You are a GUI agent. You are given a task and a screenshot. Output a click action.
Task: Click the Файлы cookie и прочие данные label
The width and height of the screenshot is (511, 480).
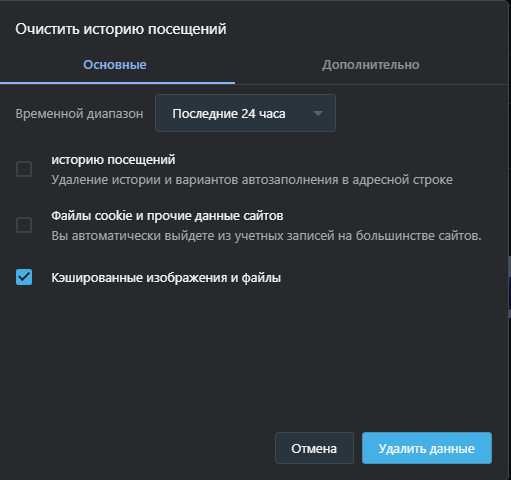click(167, 216)
